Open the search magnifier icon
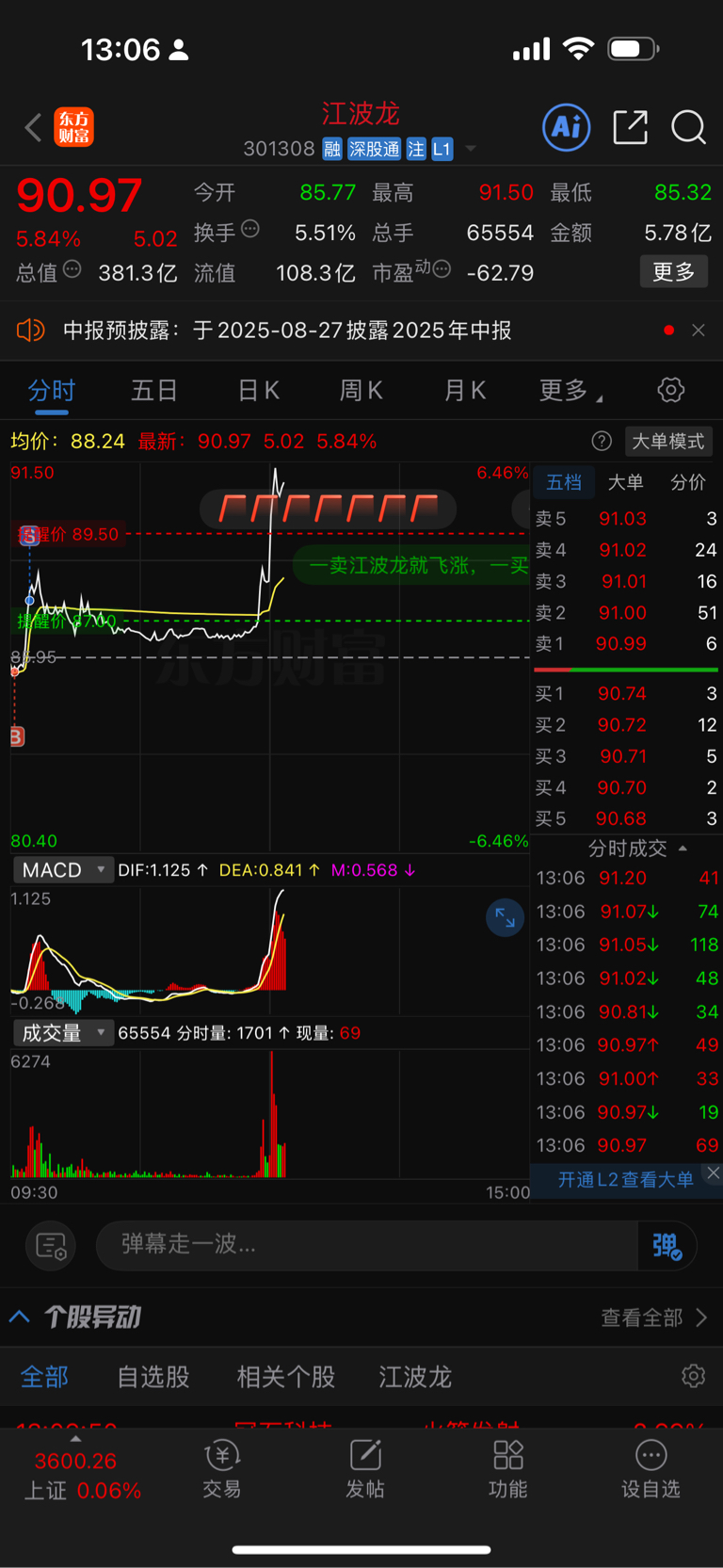This screenshot has height=1568, width=723. point(688,127)
